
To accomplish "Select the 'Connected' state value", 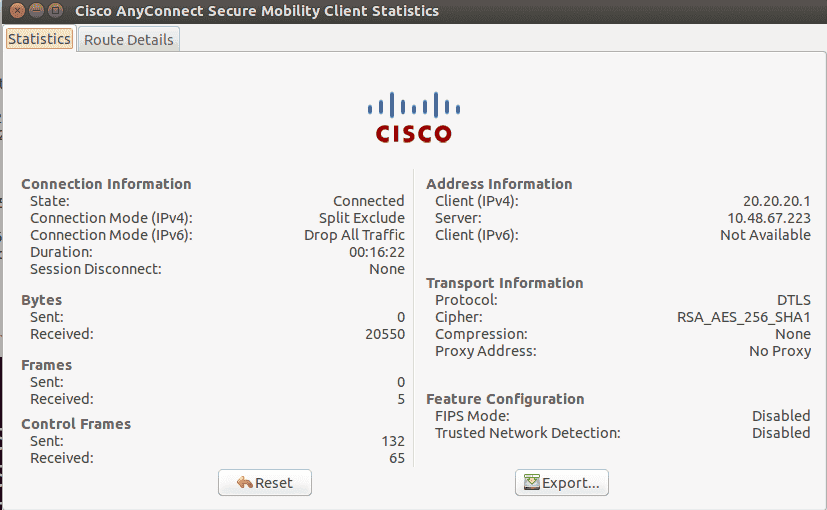I will pos(369,201).
